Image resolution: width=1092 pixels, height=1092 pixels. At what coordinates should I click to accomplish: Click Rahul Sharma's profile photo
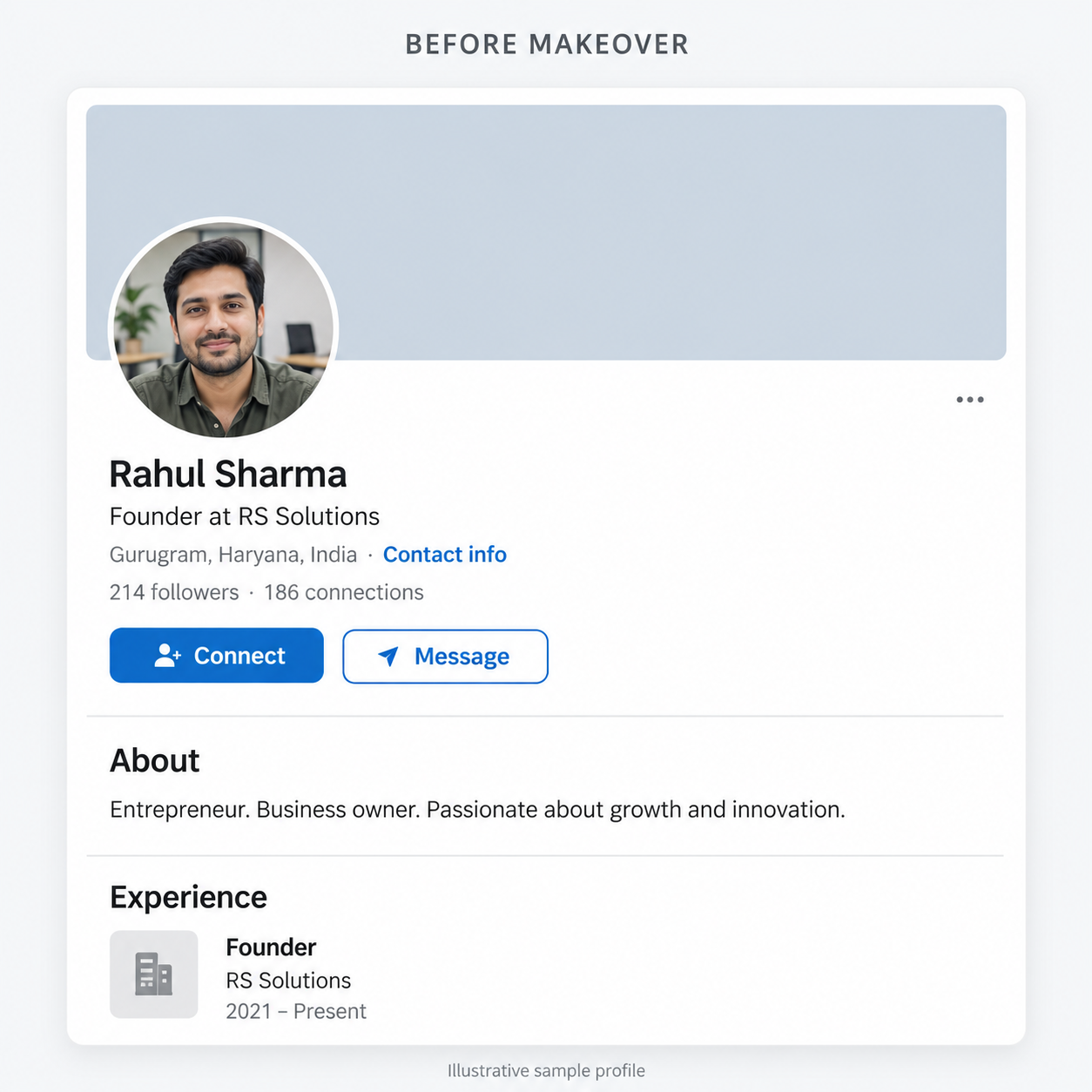click(x=223, y=329)
